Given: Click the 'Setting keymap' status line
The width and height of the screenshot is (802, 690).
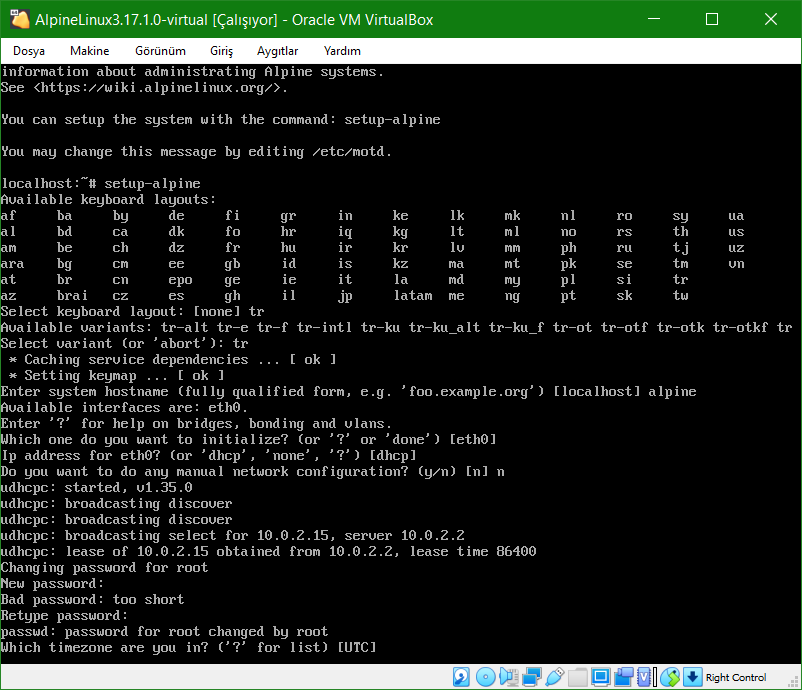Looking at the screenshot, I should [x=117, y=375].
